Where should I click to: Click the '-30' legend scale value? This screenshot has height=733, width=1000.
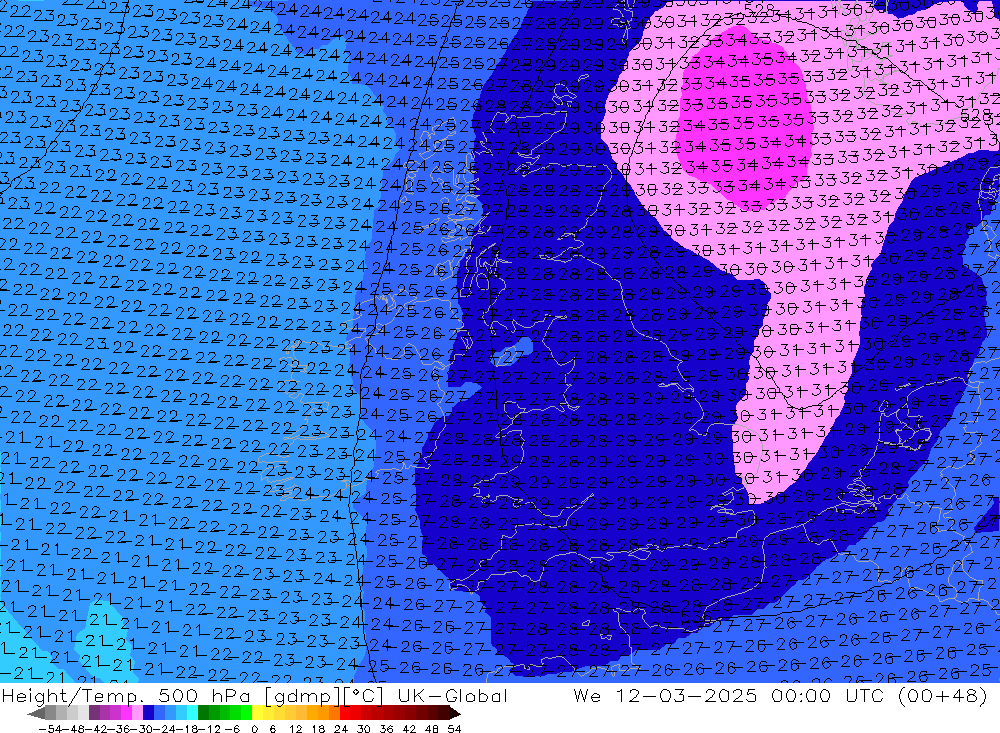coord(142,729)
